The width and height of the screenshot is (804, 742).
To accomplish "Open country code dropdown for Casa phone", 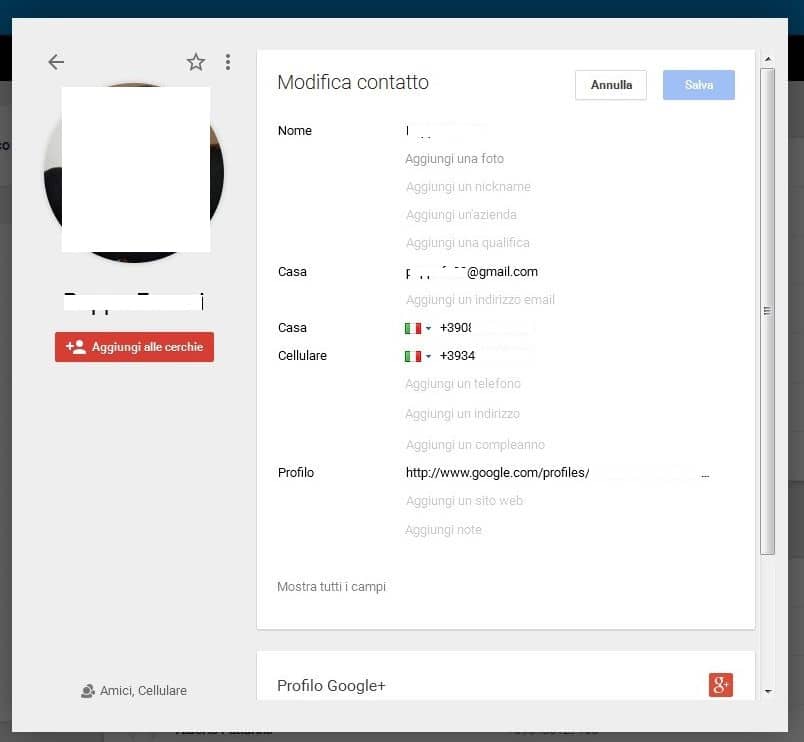I will pos(418,328).
